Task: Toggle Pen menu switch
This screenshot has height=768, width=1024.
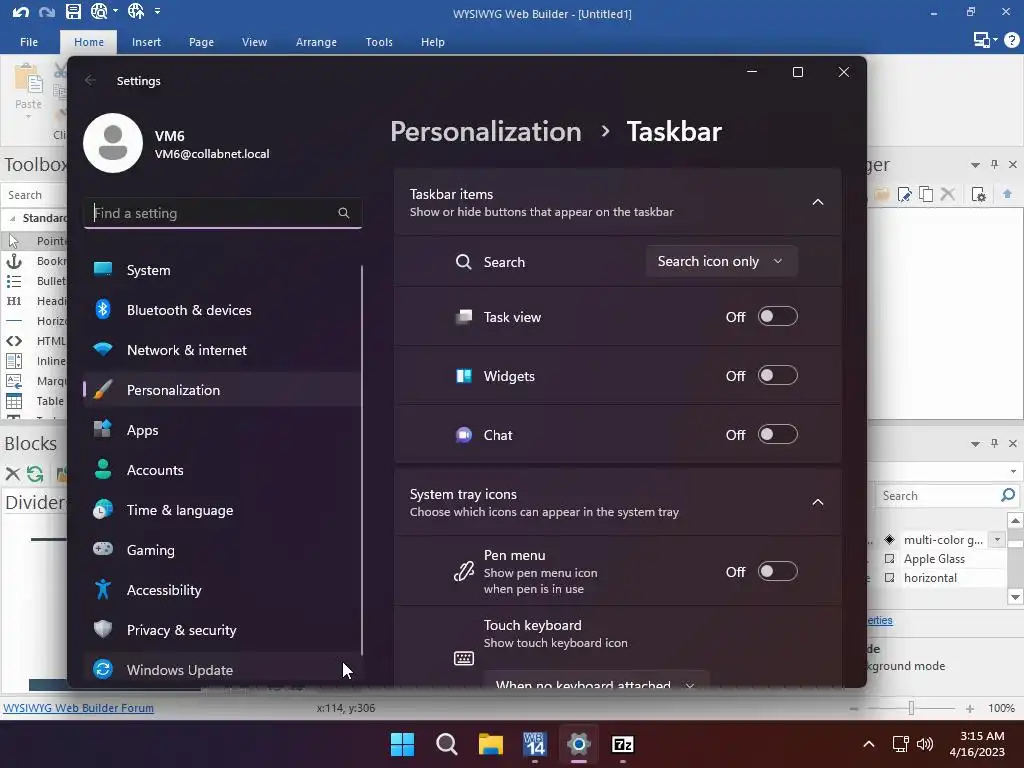Action: (777, 571)
